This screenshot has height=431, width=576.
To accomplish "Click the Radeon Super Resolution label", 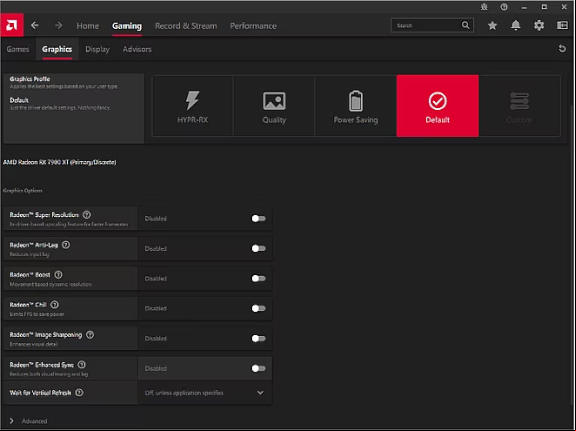I will pos(44,215).
